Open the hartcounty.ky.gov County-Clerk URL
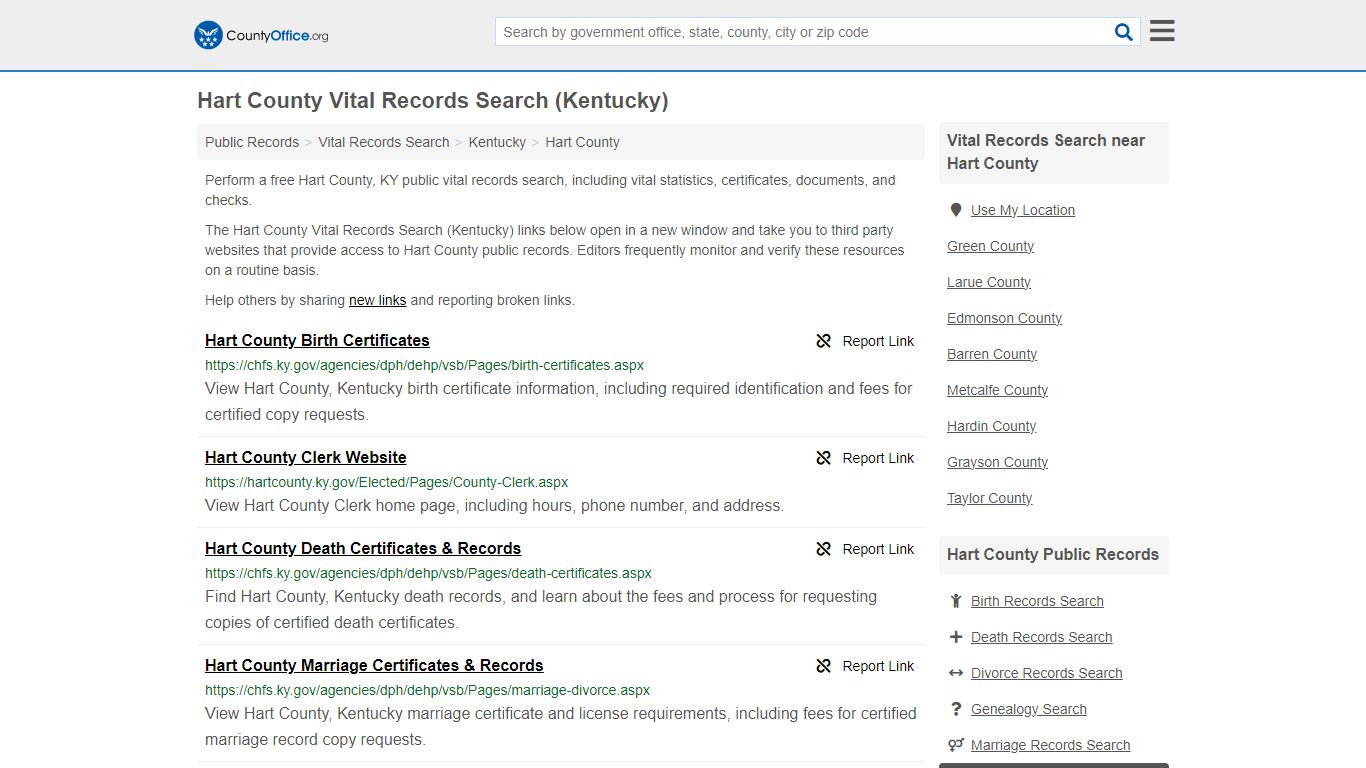This screenshot has height=768, width=1366. coord(387,482)
